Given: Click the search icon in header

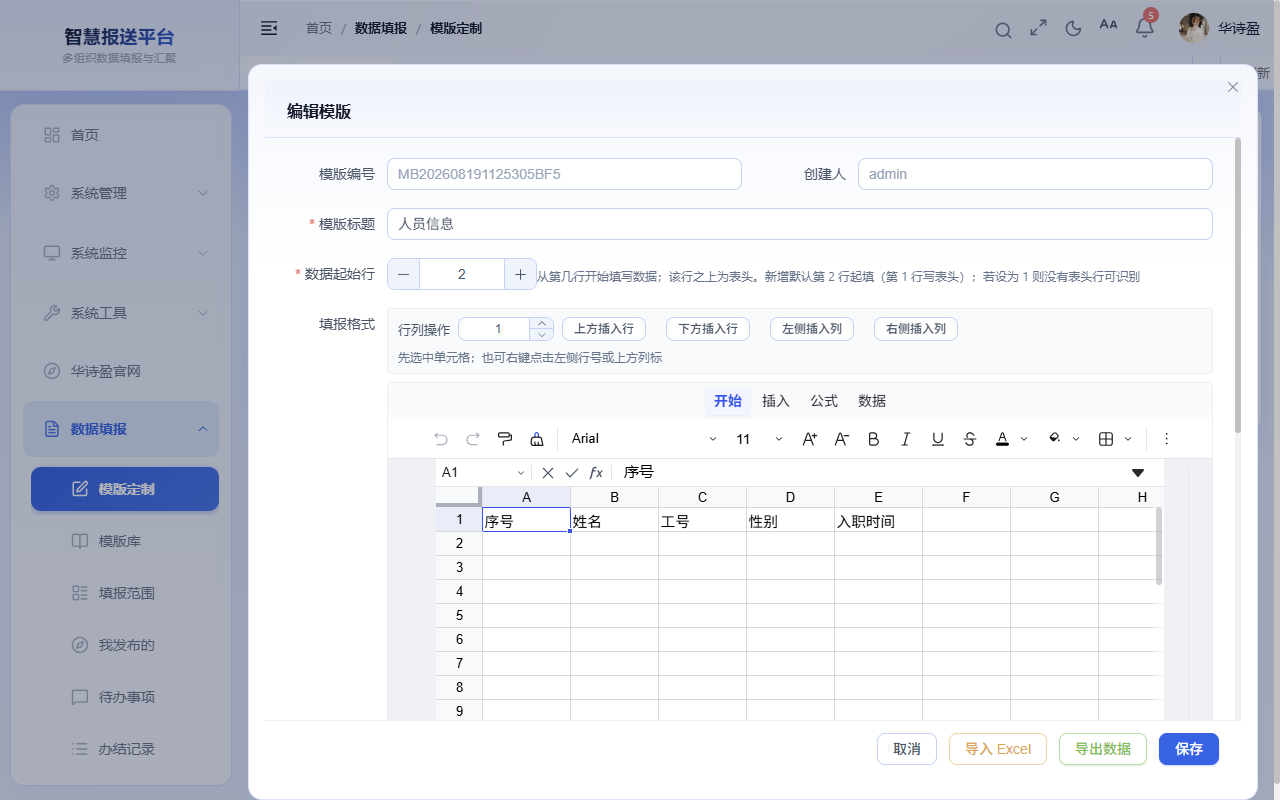Looking at the screenshot, I should click(1003, 30).
